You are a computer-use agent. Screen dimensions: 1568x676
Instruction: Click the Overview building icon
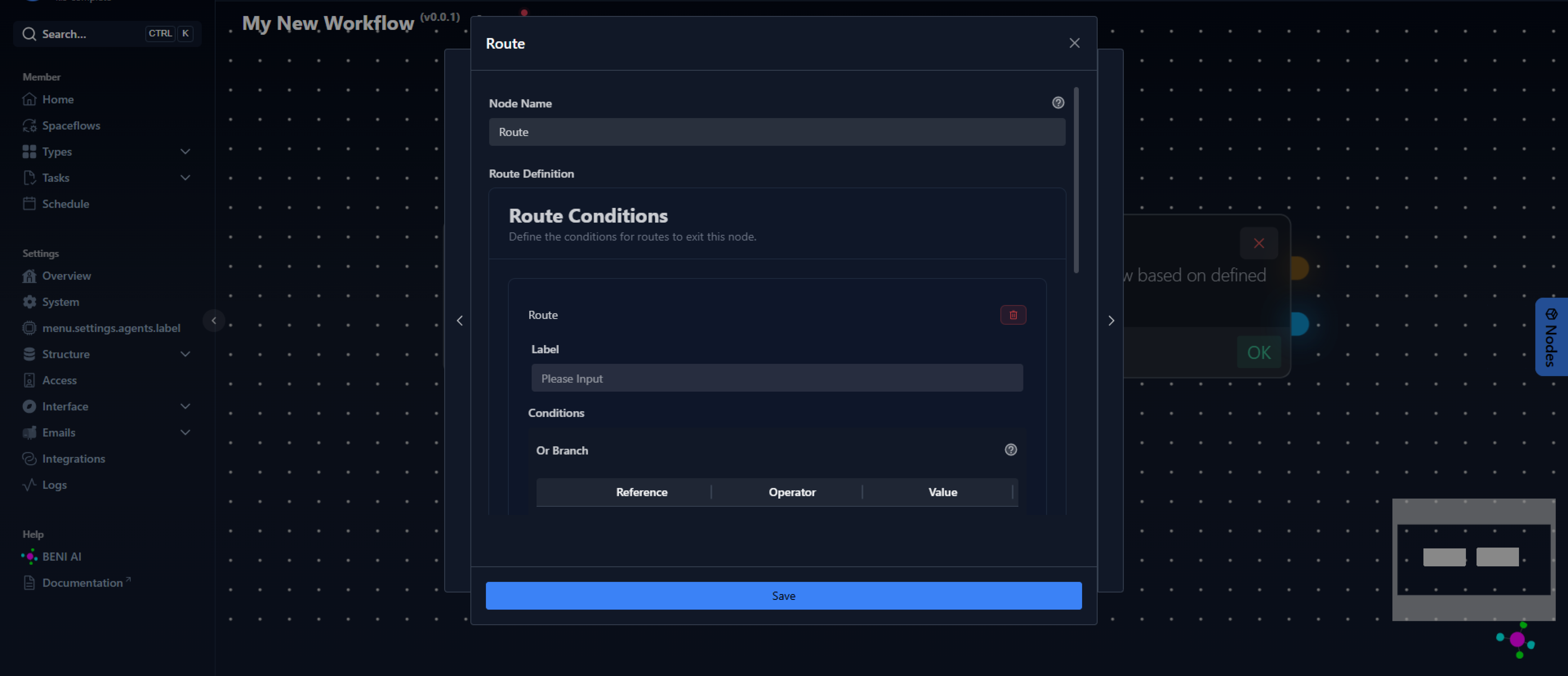coord(29,276)
